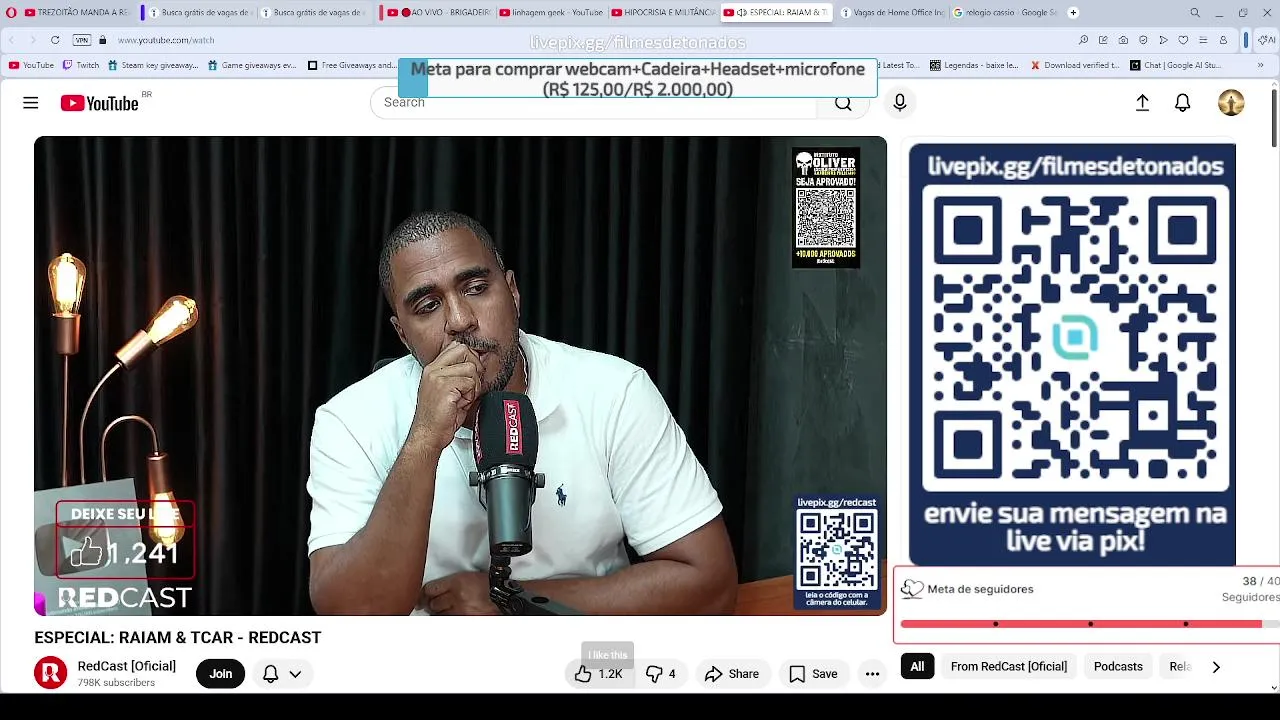Screen dimensions: 1280x720
Task: Open the edit/snapshot pencil icon in toolbar
Action: (x=1103, y=40)
